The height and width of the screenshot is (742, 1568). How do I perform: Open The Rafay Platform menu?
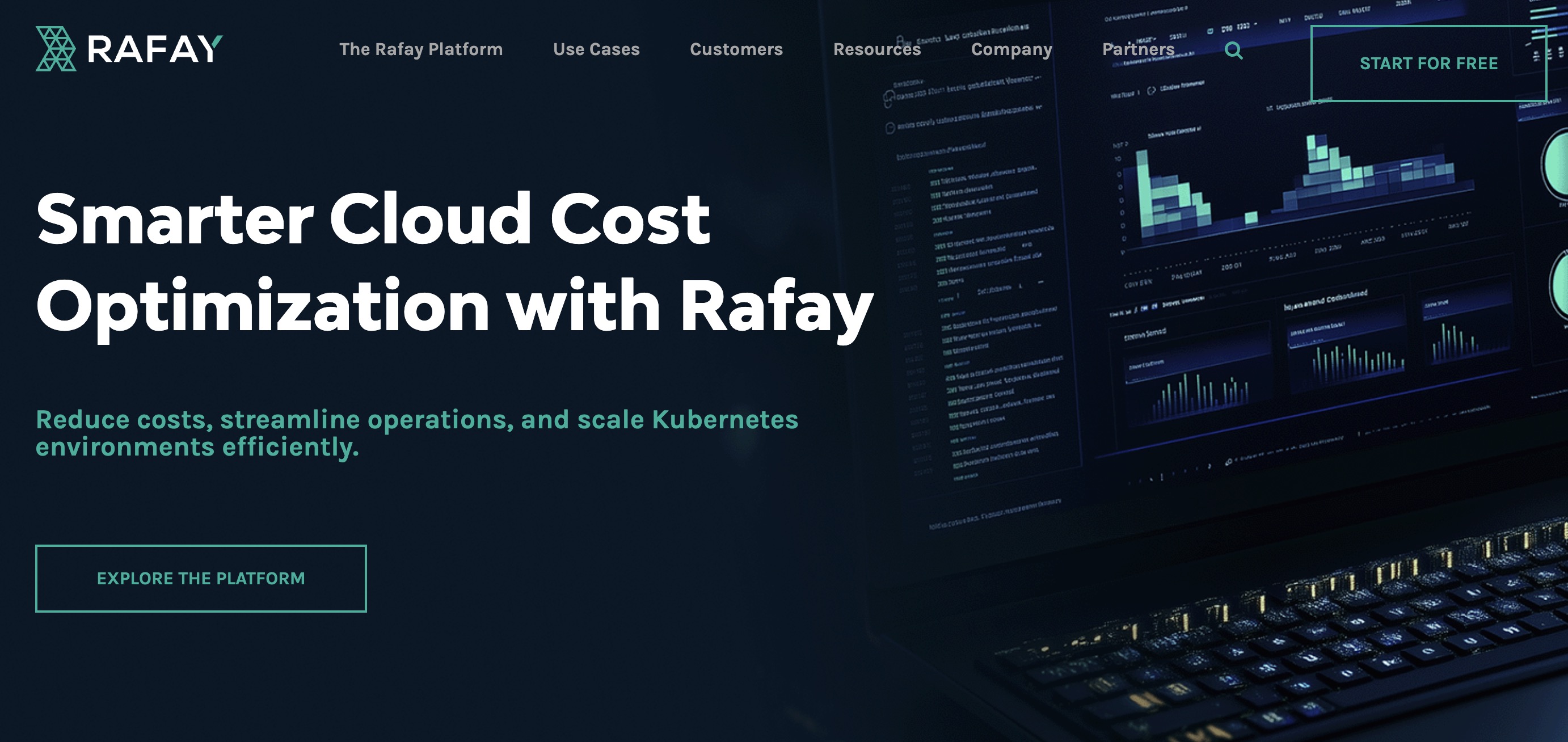pos(420,49)
